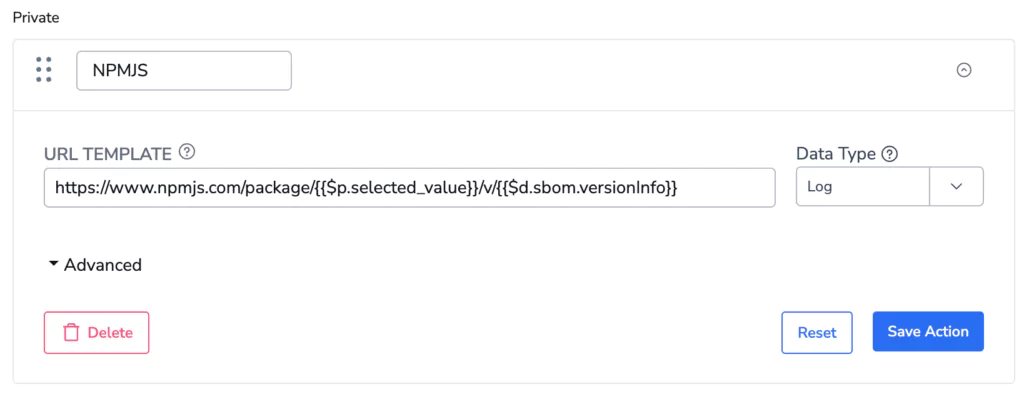
Task: Click the Data Type label text
Action: coord(836,154)
